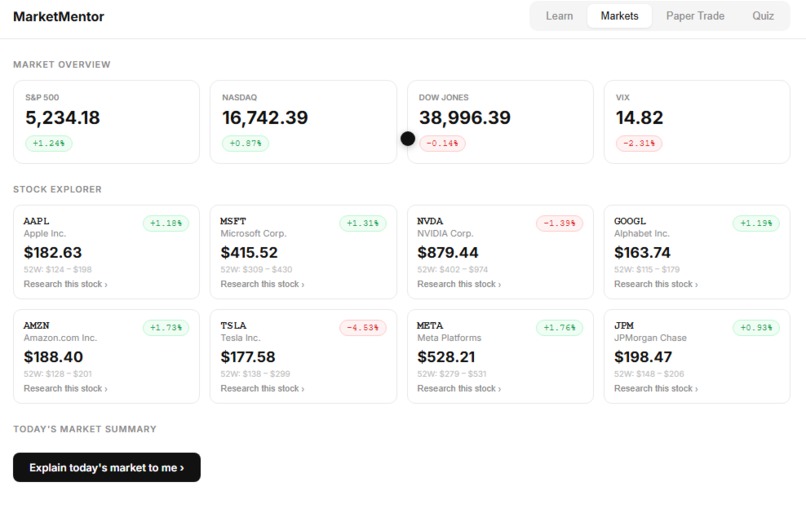The width and height of the screenshot is (806, 513).
Task: Open Research this stock for JPM
Action: click(x=656, y=389)
